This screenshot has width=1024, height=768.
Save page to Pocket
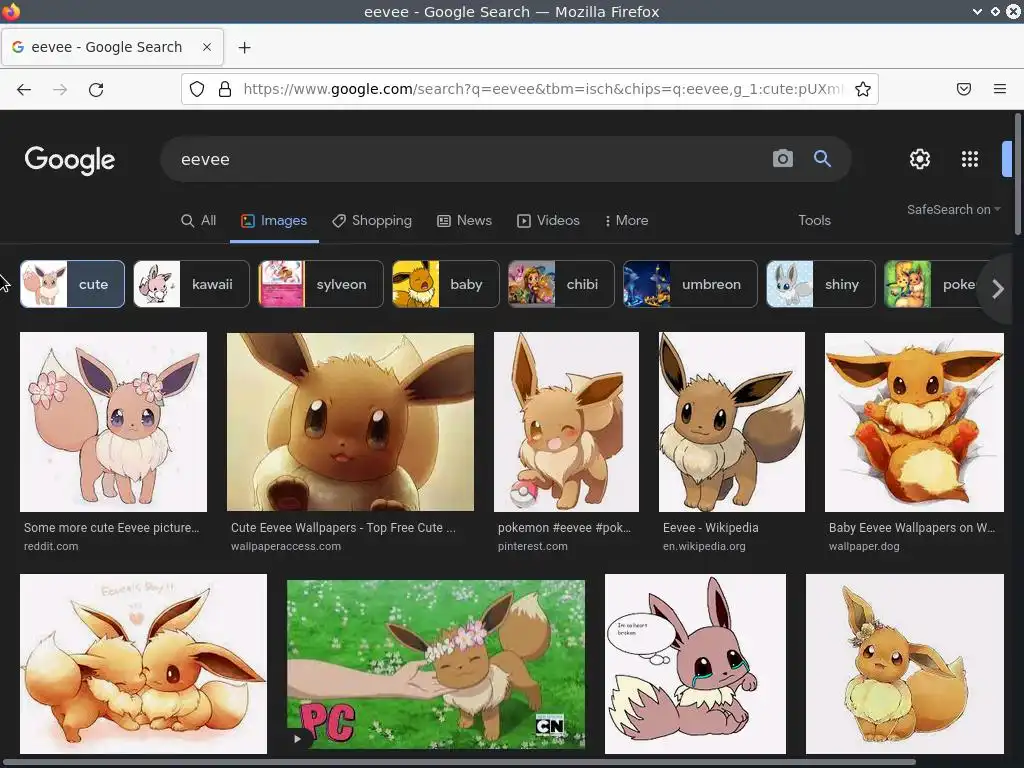coord(964,89)
